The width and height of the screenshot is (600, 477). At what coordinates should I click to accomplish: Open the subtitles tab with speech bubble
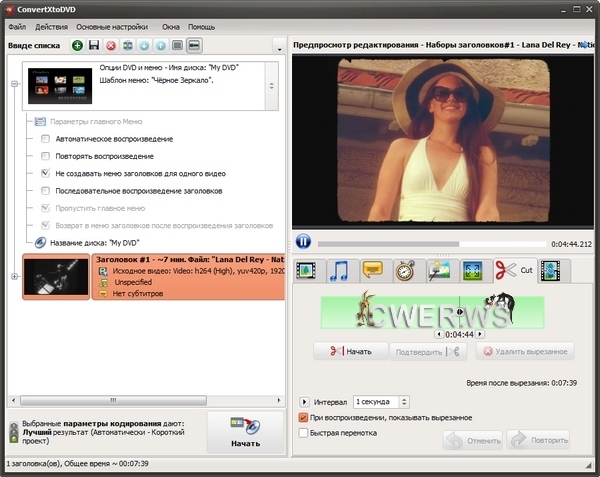pyautogui.click(x=372, y=270)
